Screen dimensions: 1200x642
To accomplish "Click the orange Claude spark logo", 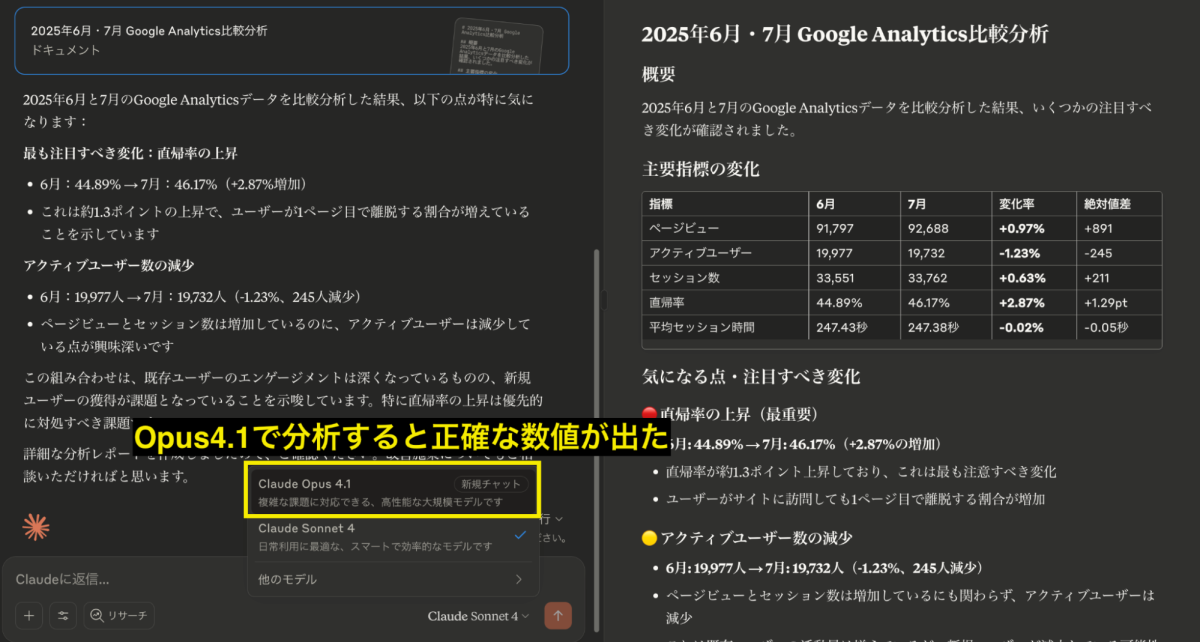I will [36, 527].
